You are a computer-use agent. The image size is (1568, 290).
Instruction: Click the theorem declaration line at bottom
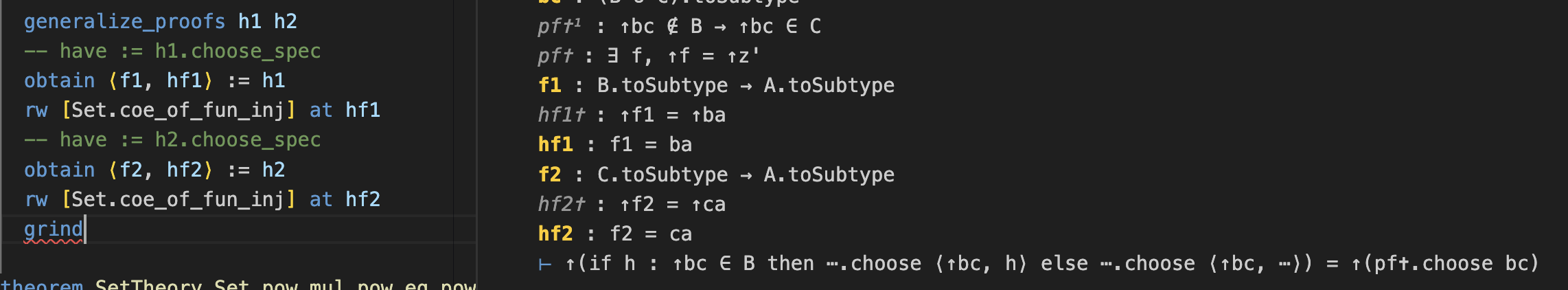coord(238,285)
